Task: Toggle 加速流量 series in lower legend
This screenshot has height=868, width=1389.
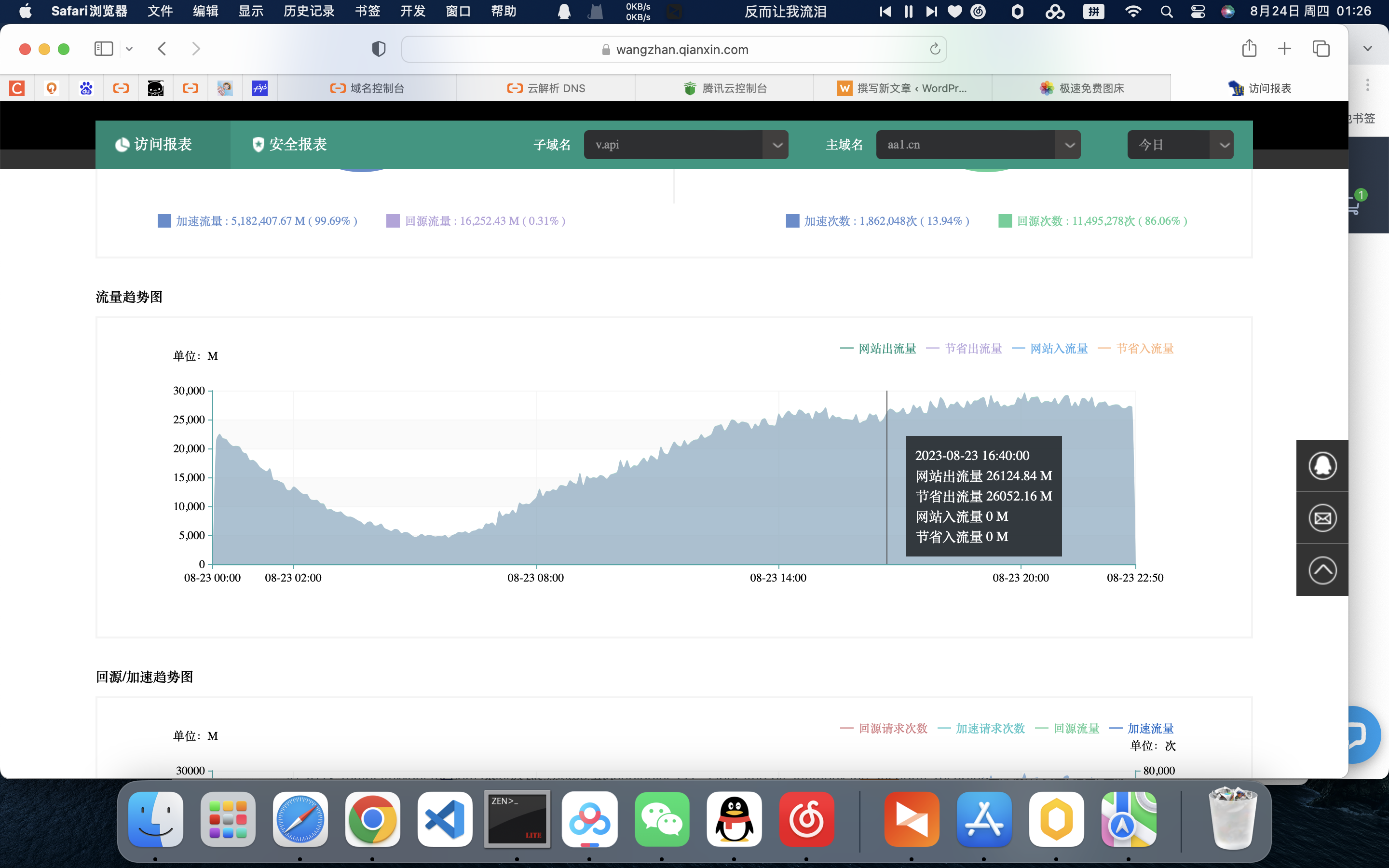Action: [x=1142, y=729]
